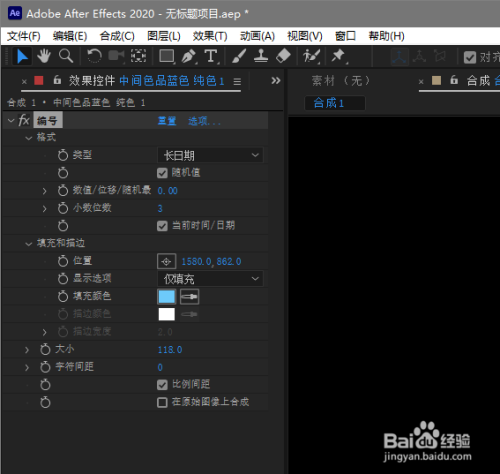Image resolution: width=500 pixels, height=474 pixels.
Task: Toggle stopwatch for 类型 property
Action: [63, 155]
